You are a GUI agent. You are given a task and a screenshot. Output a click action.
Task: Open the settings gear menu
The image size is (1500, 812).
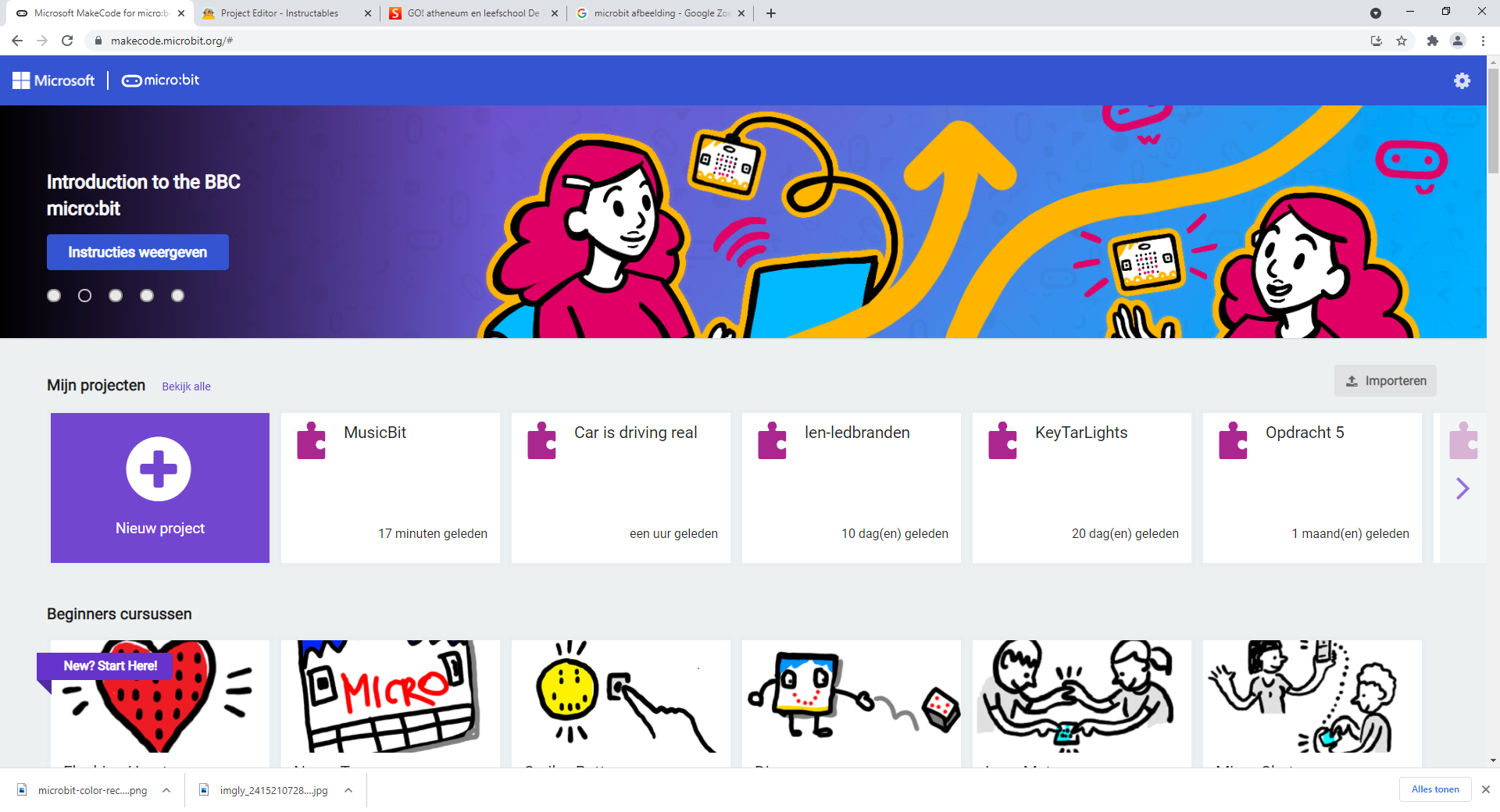1462,80
